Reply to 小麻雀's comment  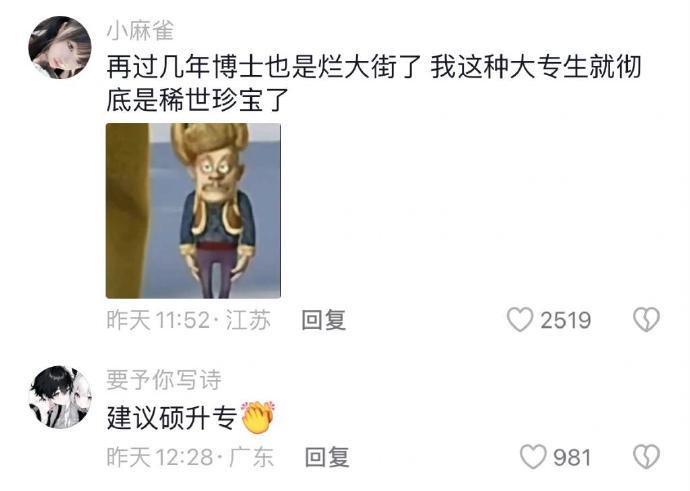click(324, 320)
